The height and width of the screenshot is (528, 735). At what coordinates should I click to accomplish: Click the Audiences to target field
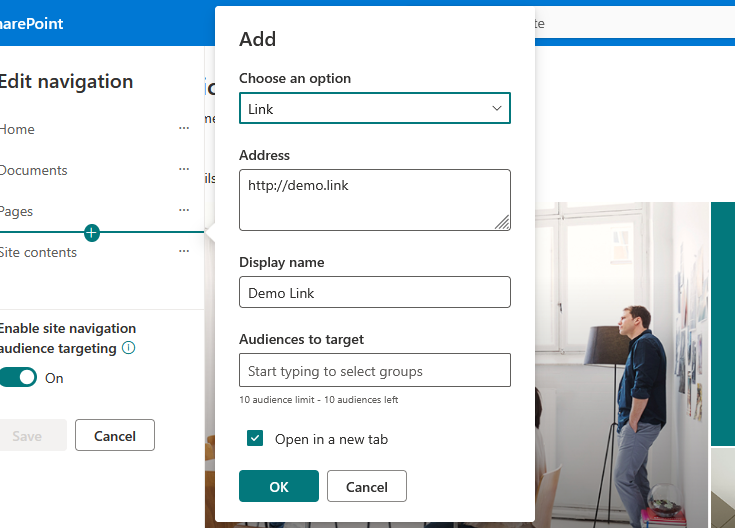(x=375, y=370)
